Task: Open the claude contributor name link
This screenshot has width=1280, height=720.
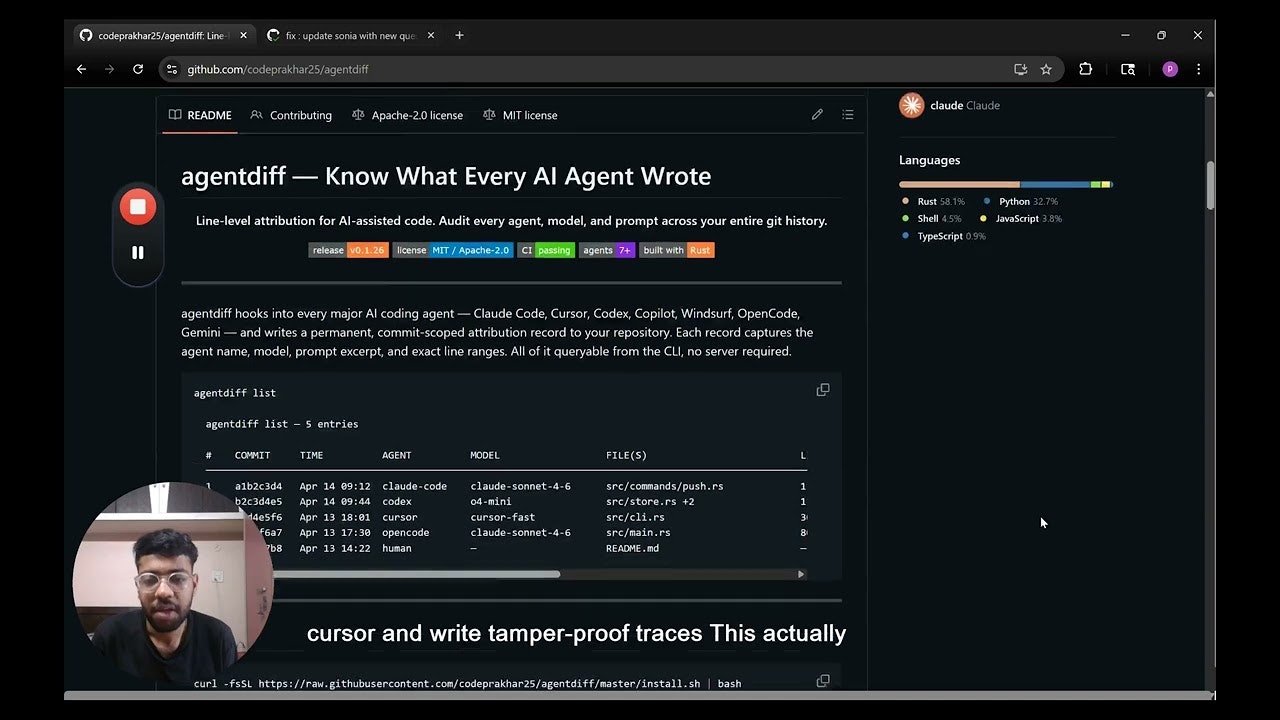Action: (964, 105)
